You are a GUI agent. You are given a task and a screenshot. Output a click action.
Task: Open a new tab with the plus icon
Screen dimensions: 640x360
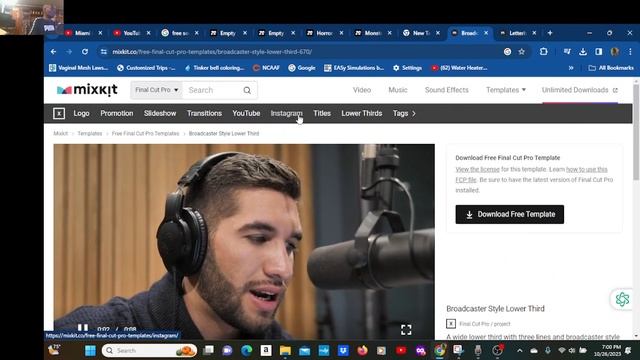tap(550, 33)
